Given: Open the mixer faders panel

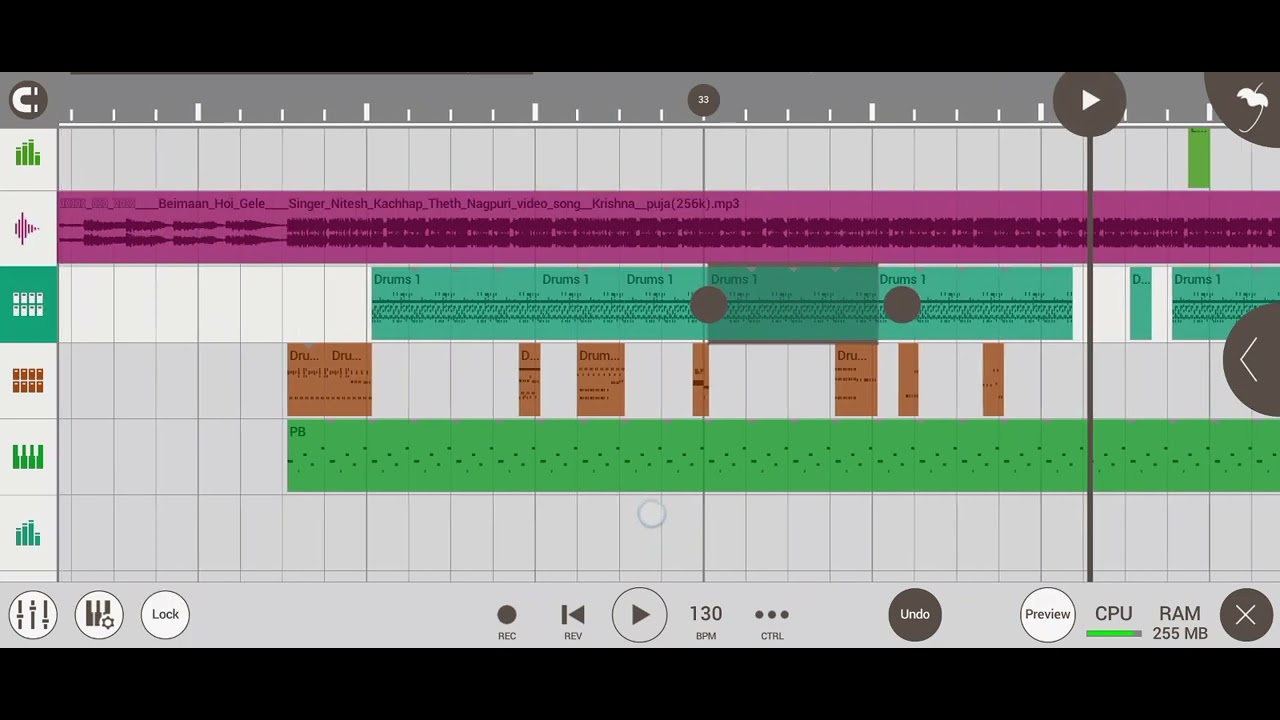Looking at the screenshot, I should point(33,614).
